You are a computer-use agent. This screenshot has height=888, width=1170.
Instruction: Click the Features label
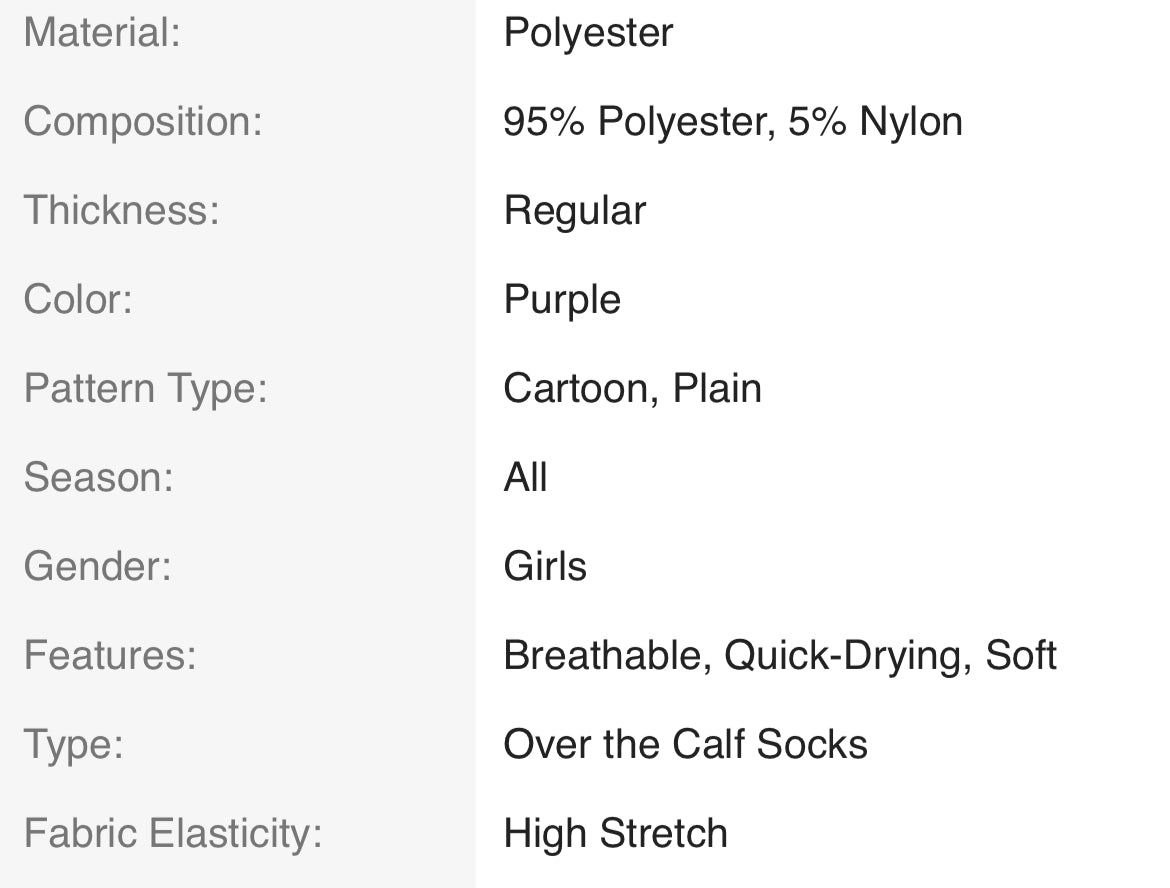pos(110,656)
